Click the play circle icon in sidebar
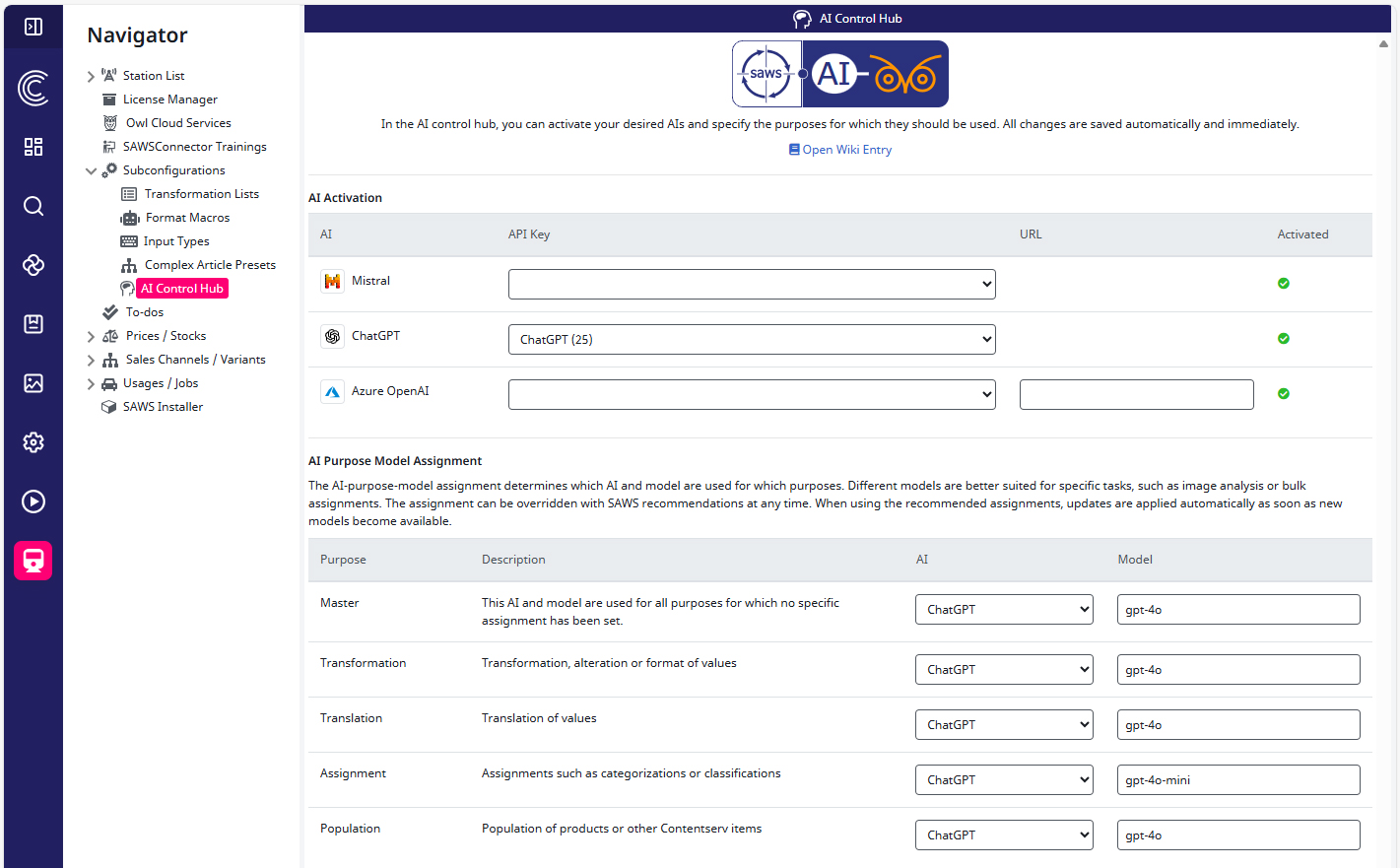The image size is (1400, 868). (33, 501)
